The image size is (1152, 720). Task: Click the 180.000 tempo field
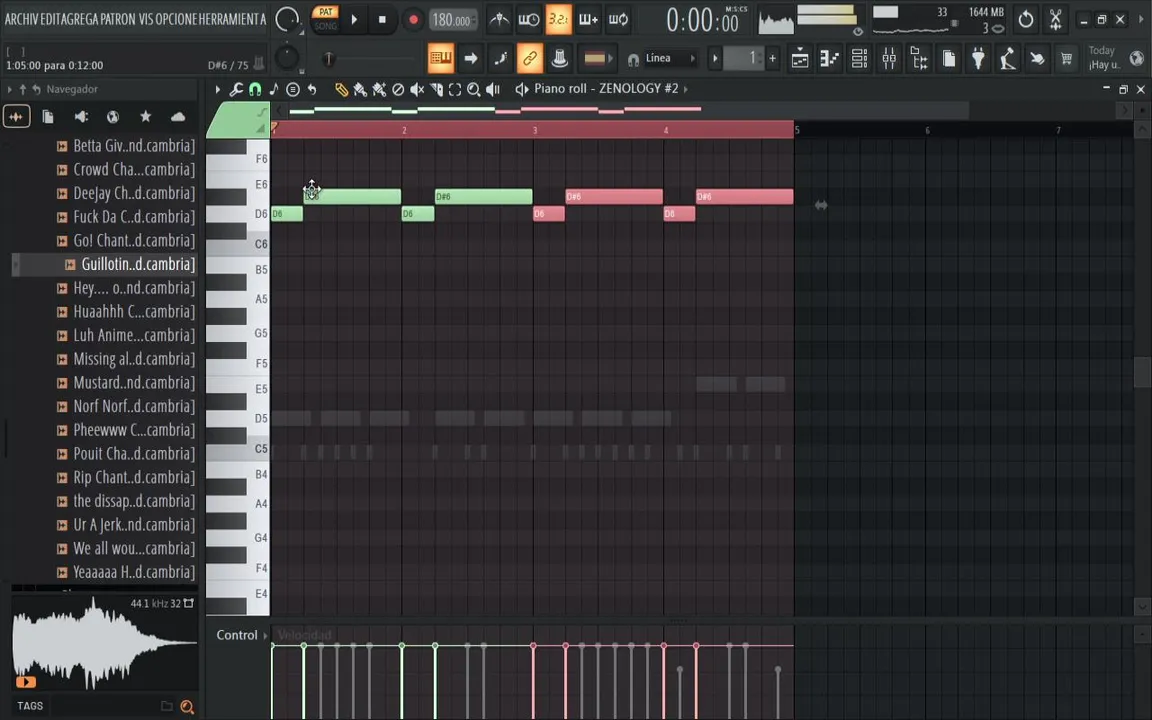451,21
